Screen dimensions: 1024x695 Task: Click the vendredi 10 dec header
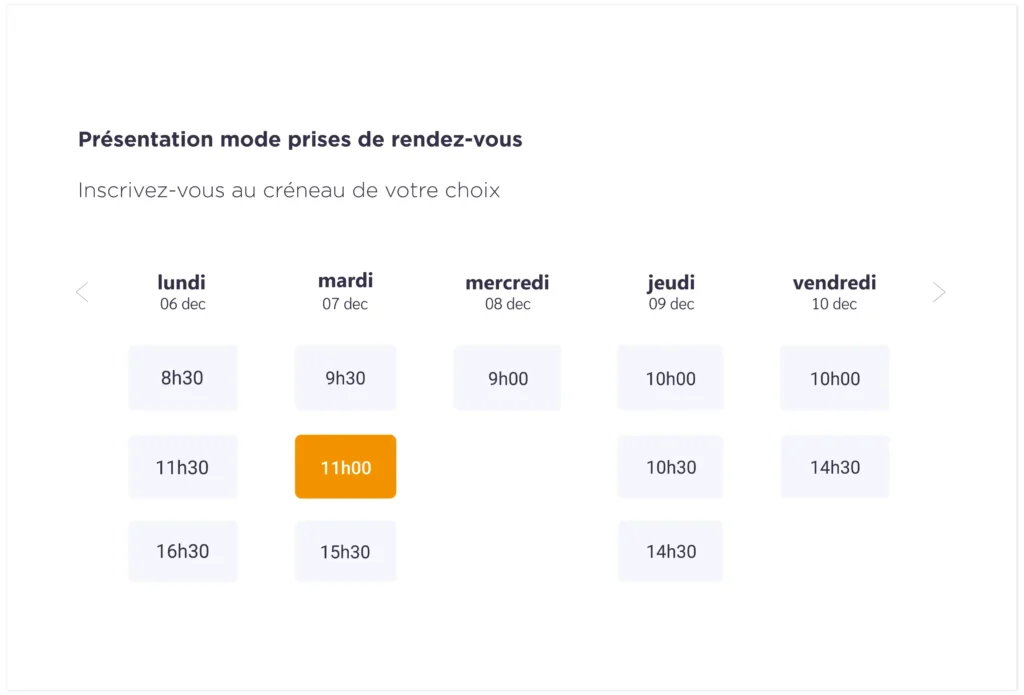click(835, 292)
